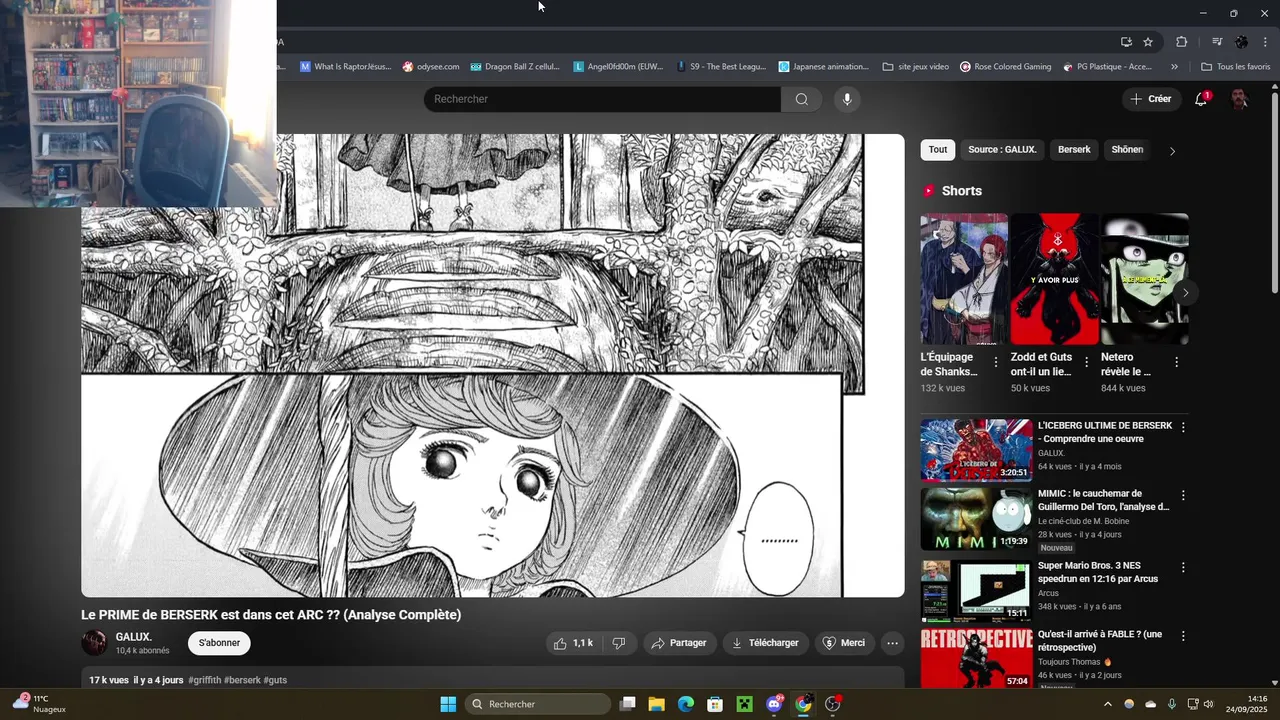Open Tous les favoris folder
Screen dimensions: 1280x720
pos(1235,67)
